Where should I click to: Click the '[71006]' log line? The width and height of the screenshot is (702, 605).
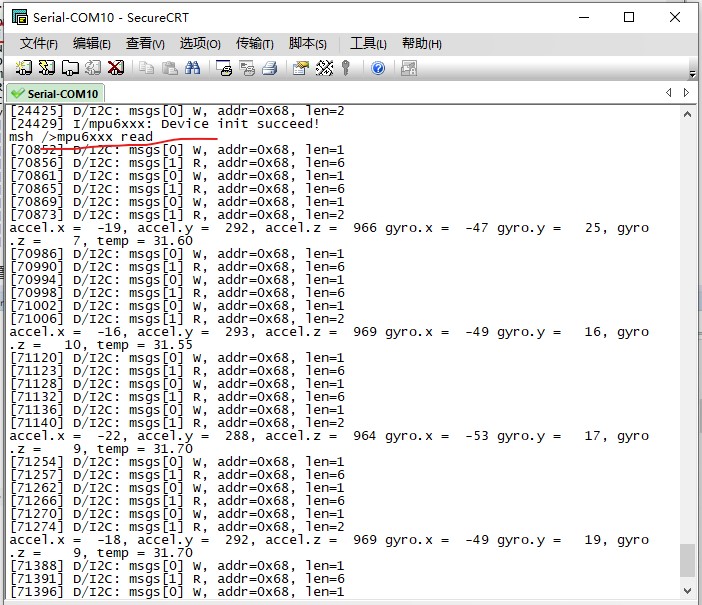pyautogui.click(x=177, y=318)
